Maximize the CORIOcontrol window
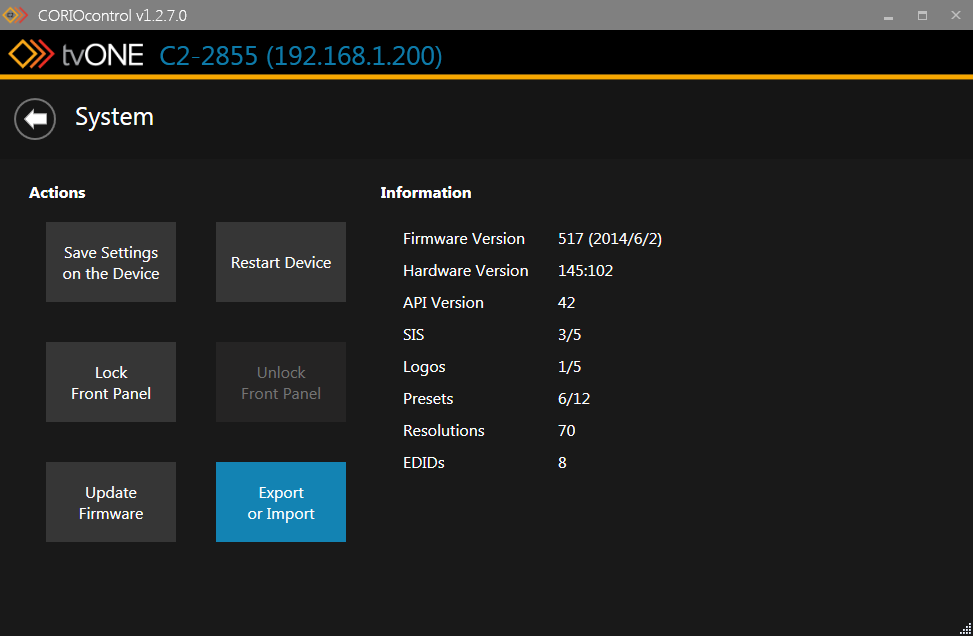The image size is (973, 636). (x=923, y=16)
